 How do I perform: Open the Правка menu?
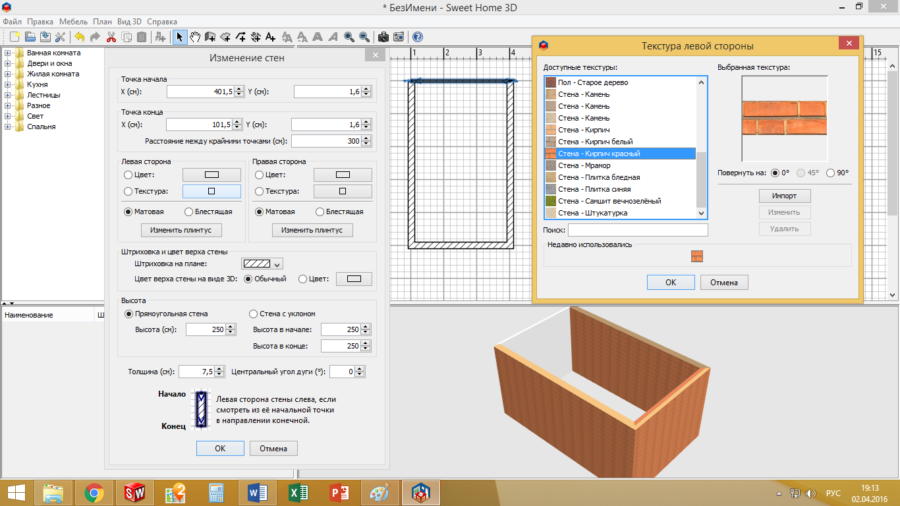point(40,22)
